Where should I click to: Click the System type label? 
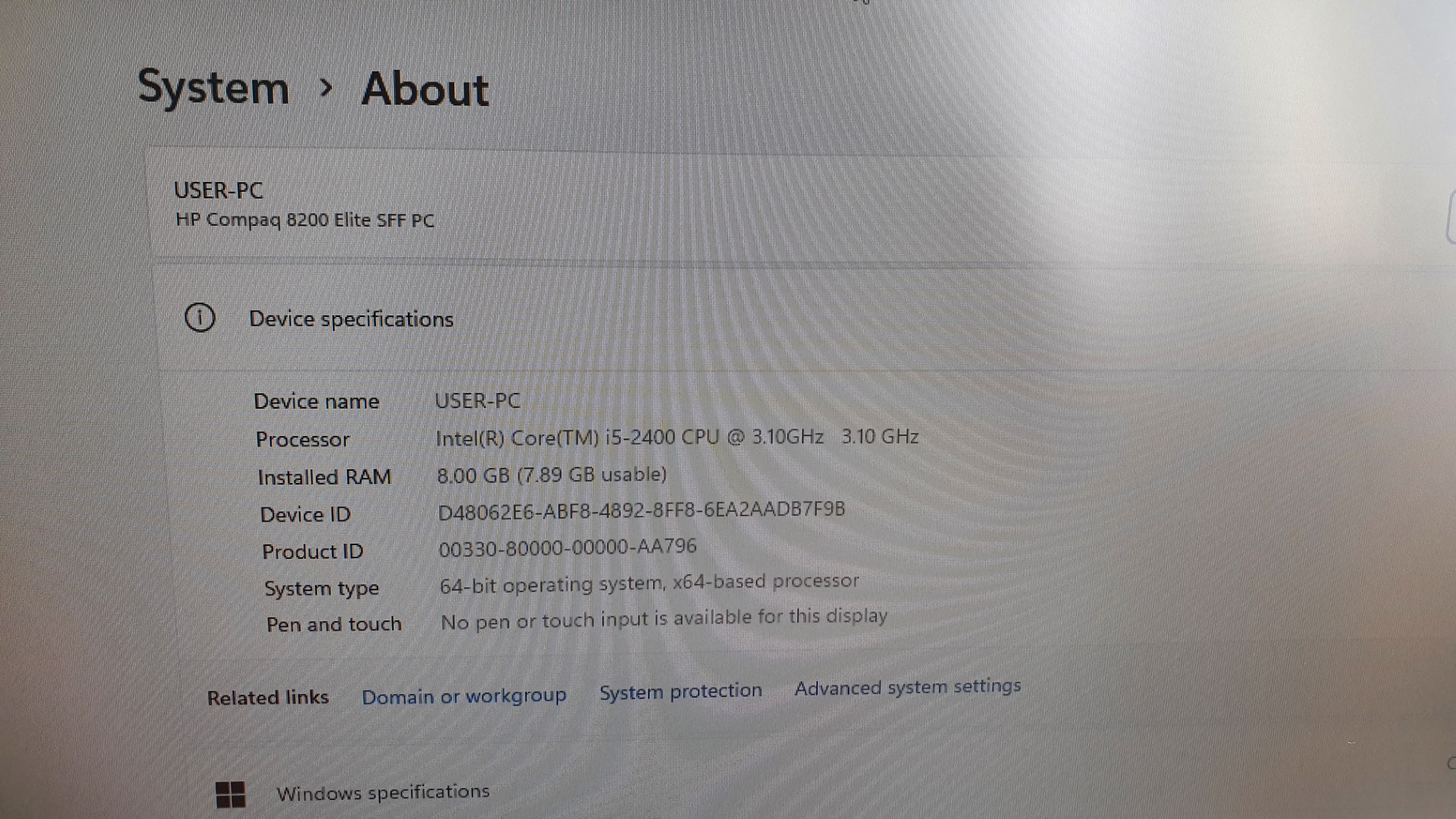pyautogui.click(x=322, y=588)
